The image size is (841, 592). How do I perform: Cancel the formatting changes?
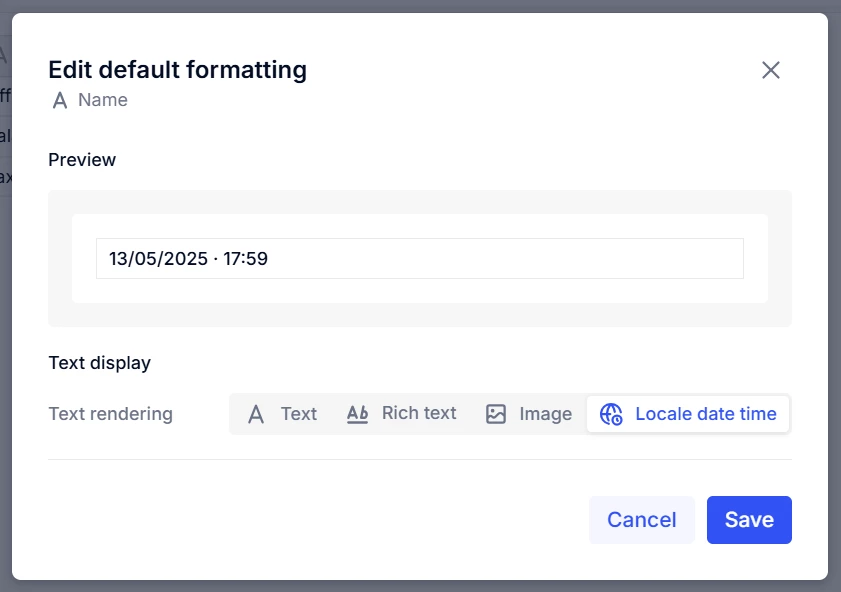[x=641, y=520]
